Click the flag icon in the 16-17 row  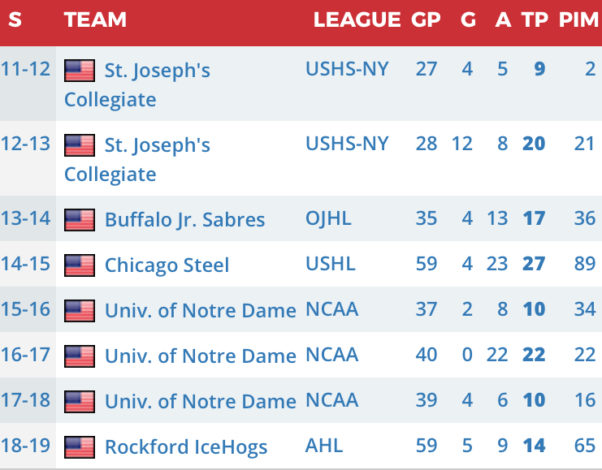[x=79, y=356]
